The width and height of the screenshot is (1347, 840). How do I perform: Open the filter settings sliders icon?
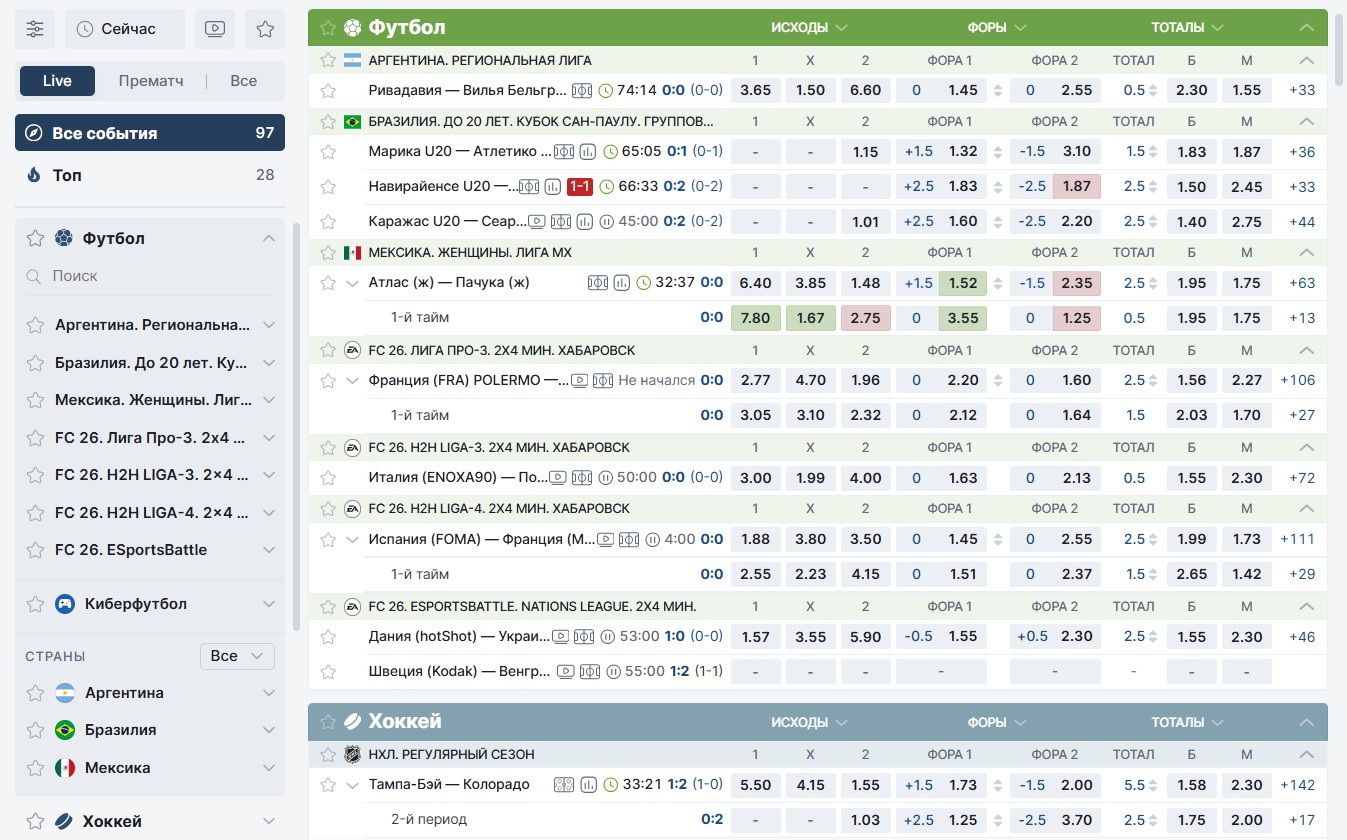coord(36,29)
